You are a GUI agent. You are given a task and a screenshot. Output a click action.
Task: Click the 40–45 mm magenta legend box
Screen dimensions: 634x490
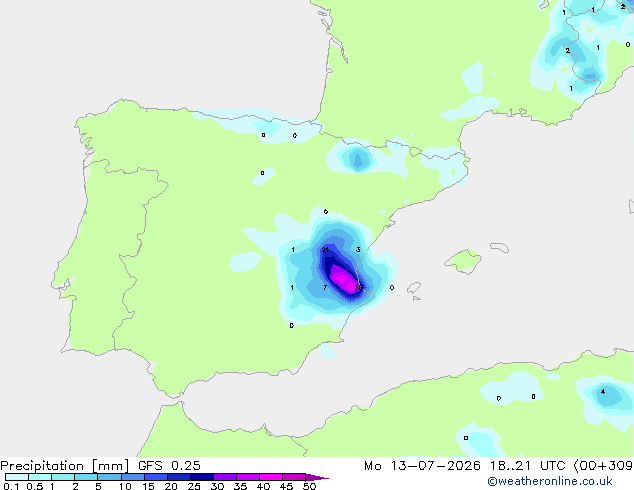click(271, 477)
